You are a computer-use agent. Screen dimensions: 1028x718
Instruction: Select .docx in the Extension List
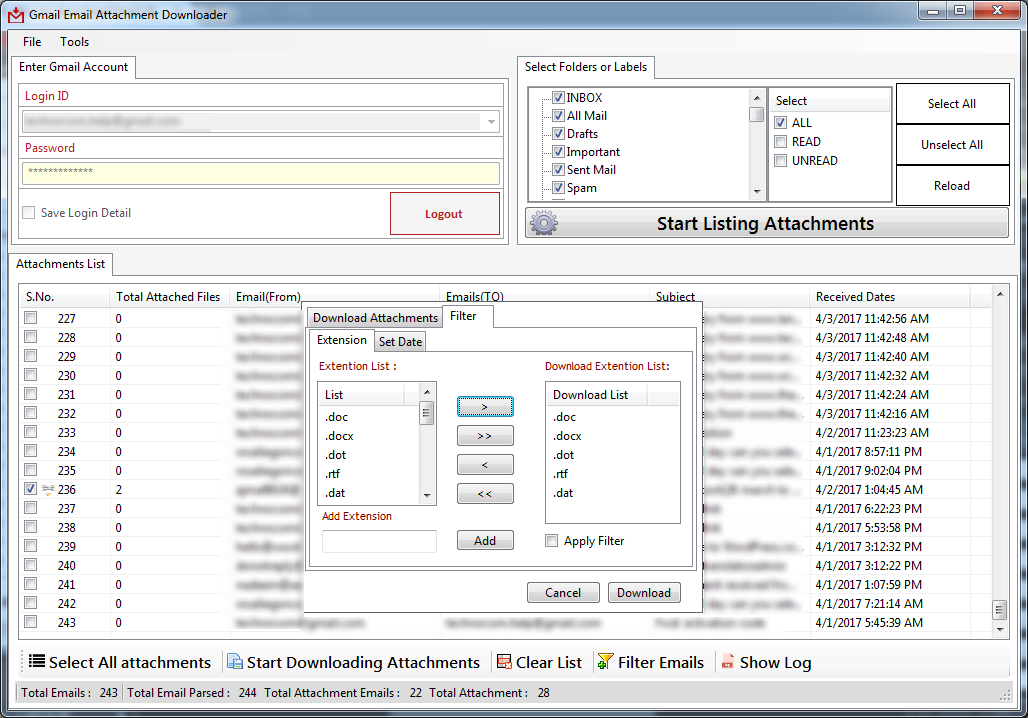click(339, 435)
